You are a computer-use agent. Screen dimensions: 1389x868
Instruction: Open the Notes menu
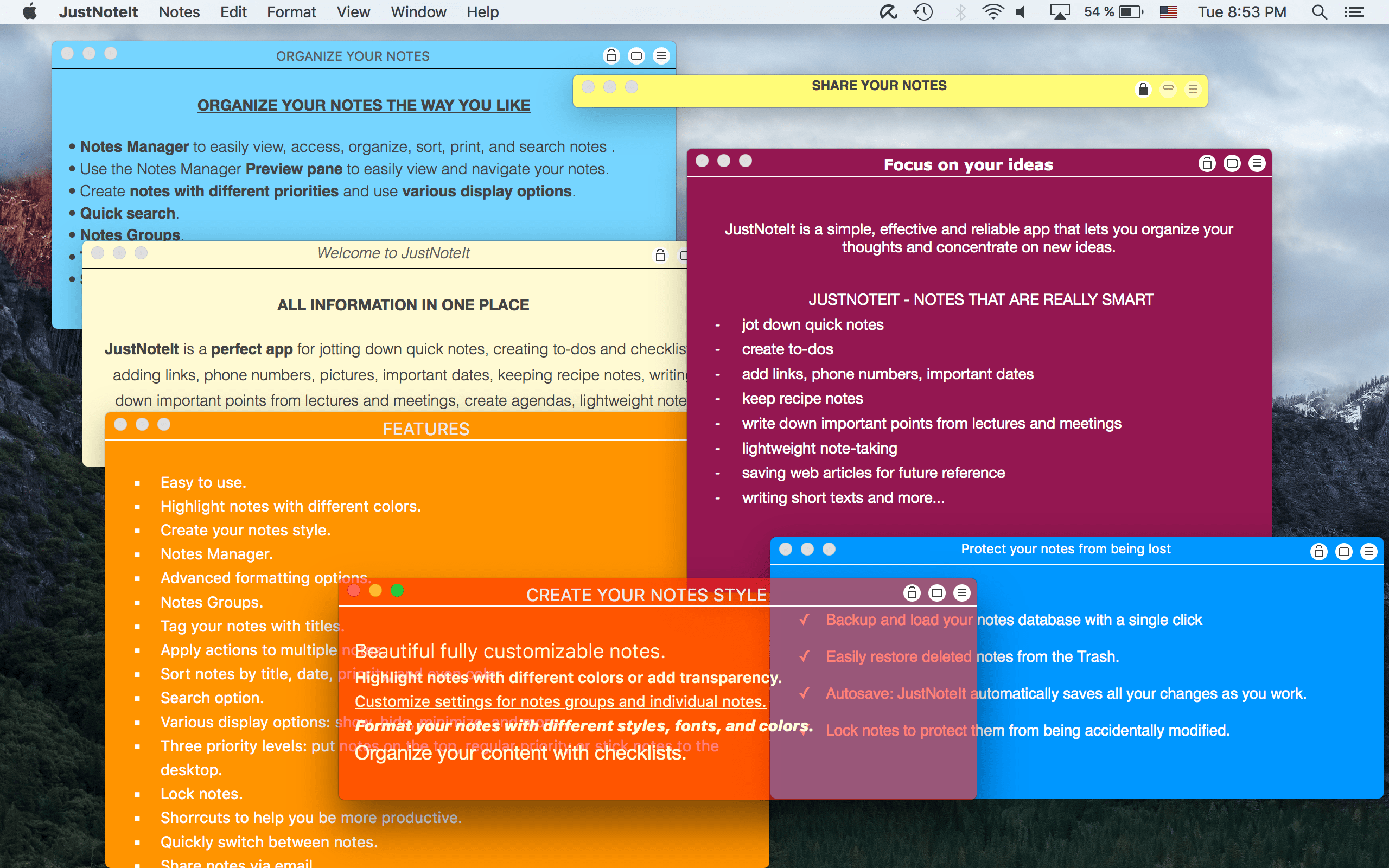[179, 11]
